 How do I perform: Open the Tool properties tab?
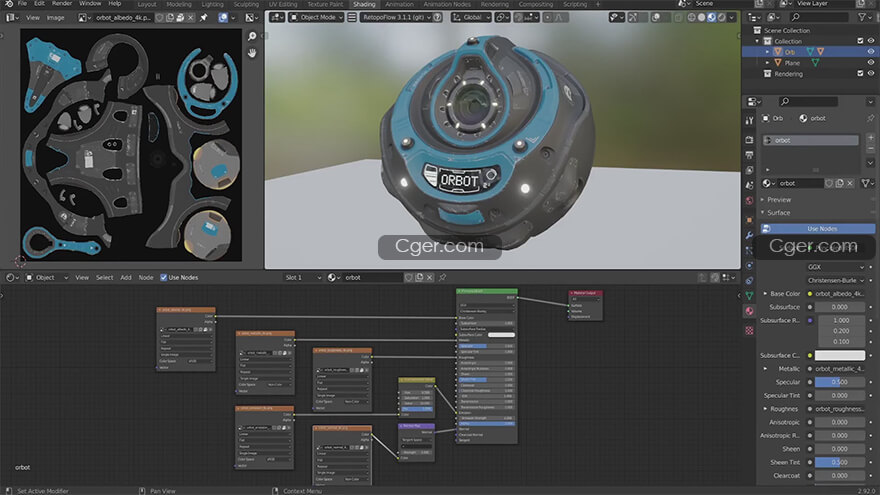click(x=749, y=120)
